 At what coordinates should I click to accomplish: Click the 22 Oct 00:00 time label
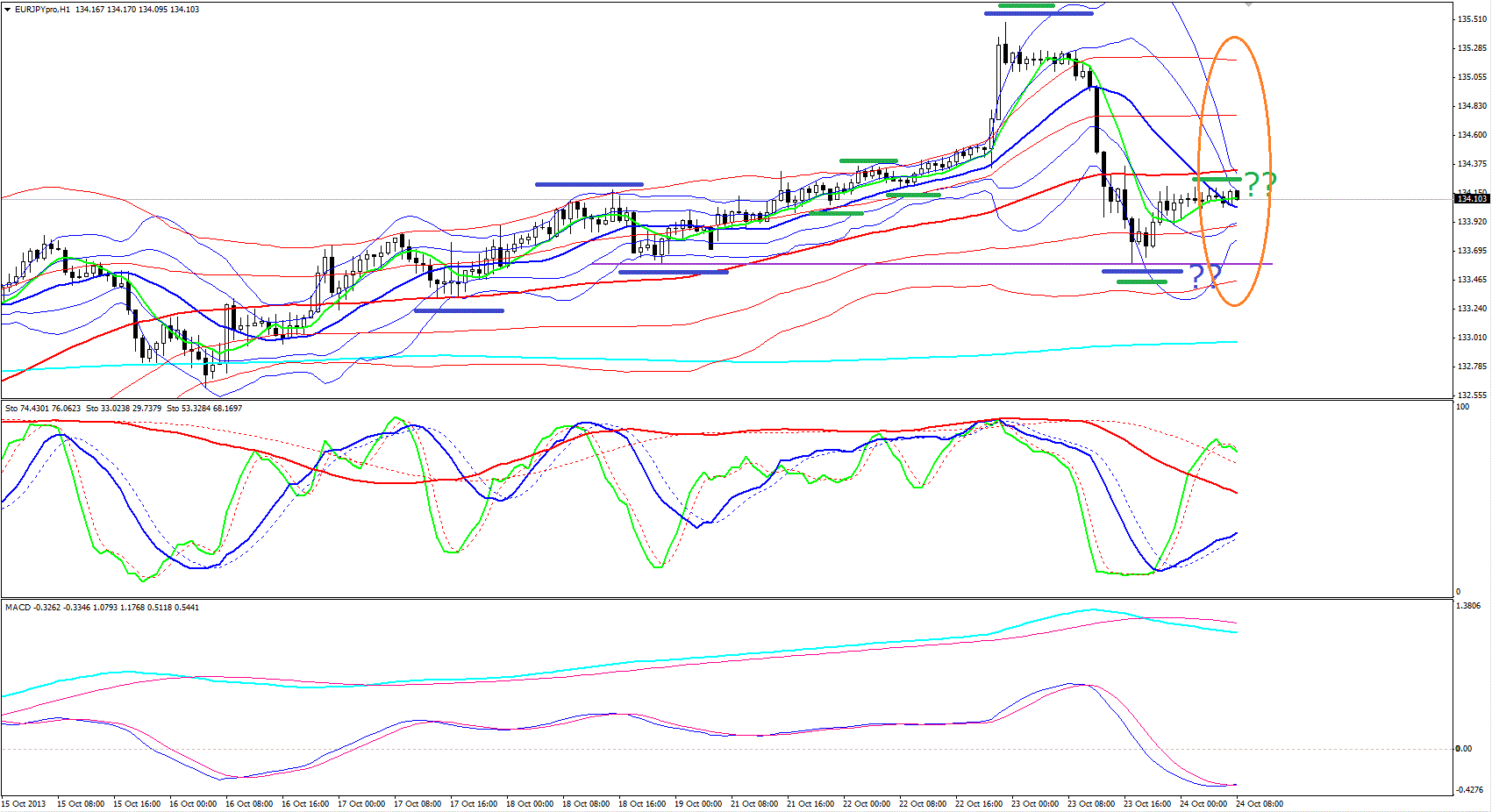coord(867,803)
